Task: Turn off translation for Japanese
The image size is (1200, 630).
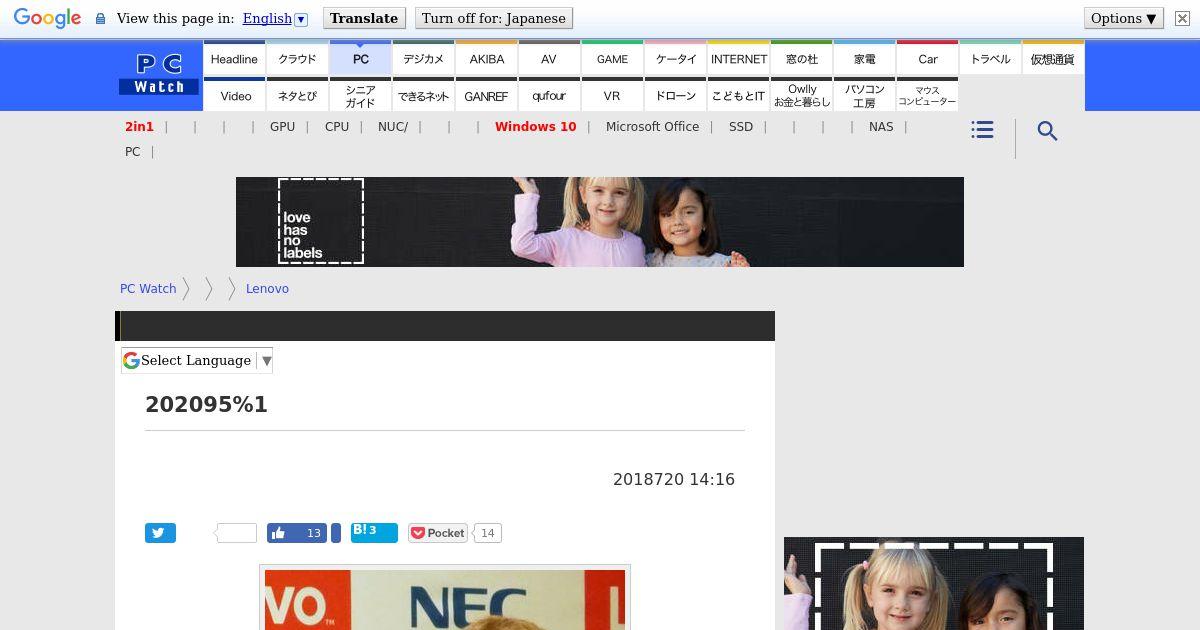Action: pos(494,18)
